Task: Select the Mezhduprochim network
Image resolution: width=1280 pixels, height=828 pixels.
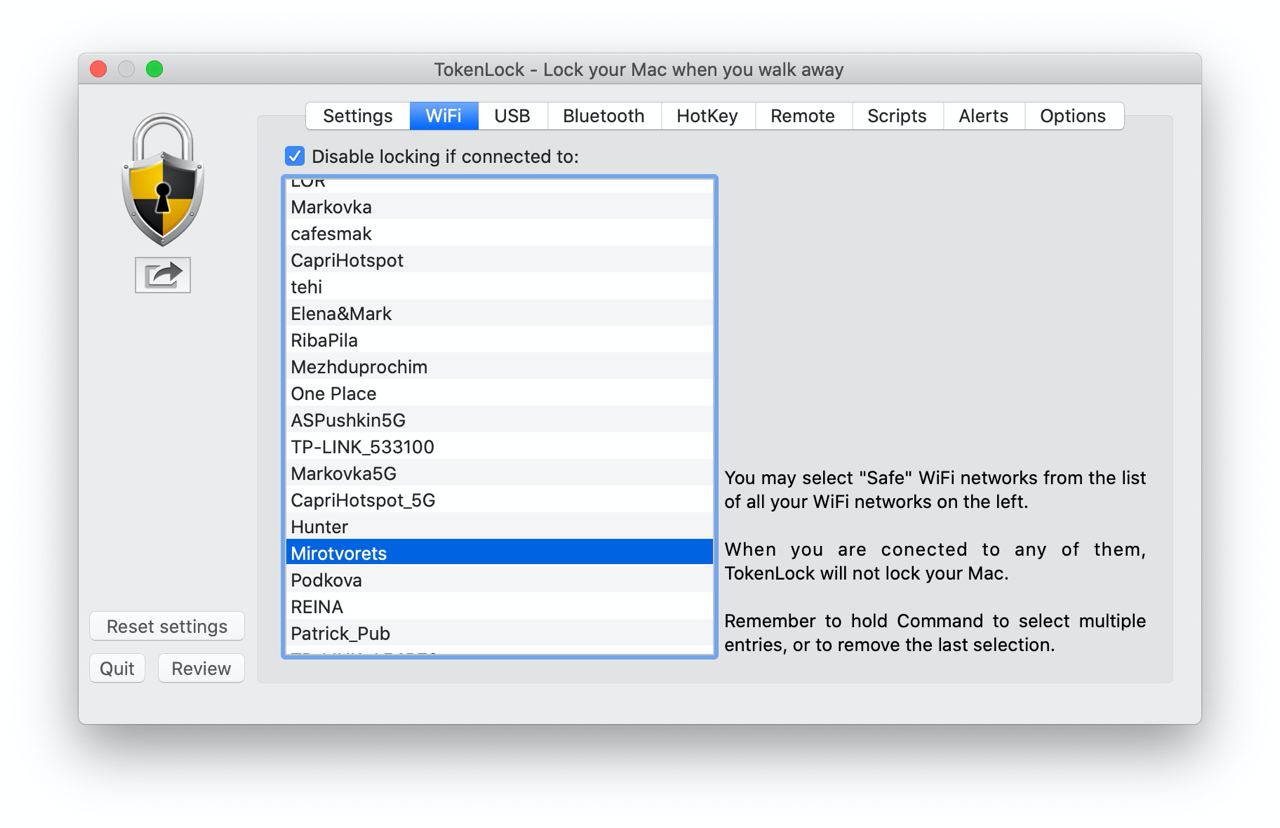Action: [x=499, y=367]
